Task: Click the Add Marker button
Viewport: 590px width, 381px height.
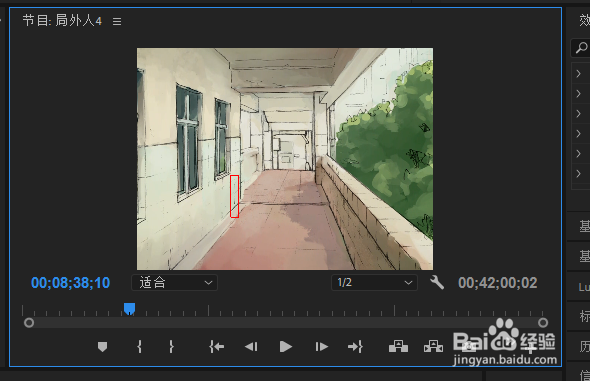Action: pyautogui.click(x=102, y=346)
